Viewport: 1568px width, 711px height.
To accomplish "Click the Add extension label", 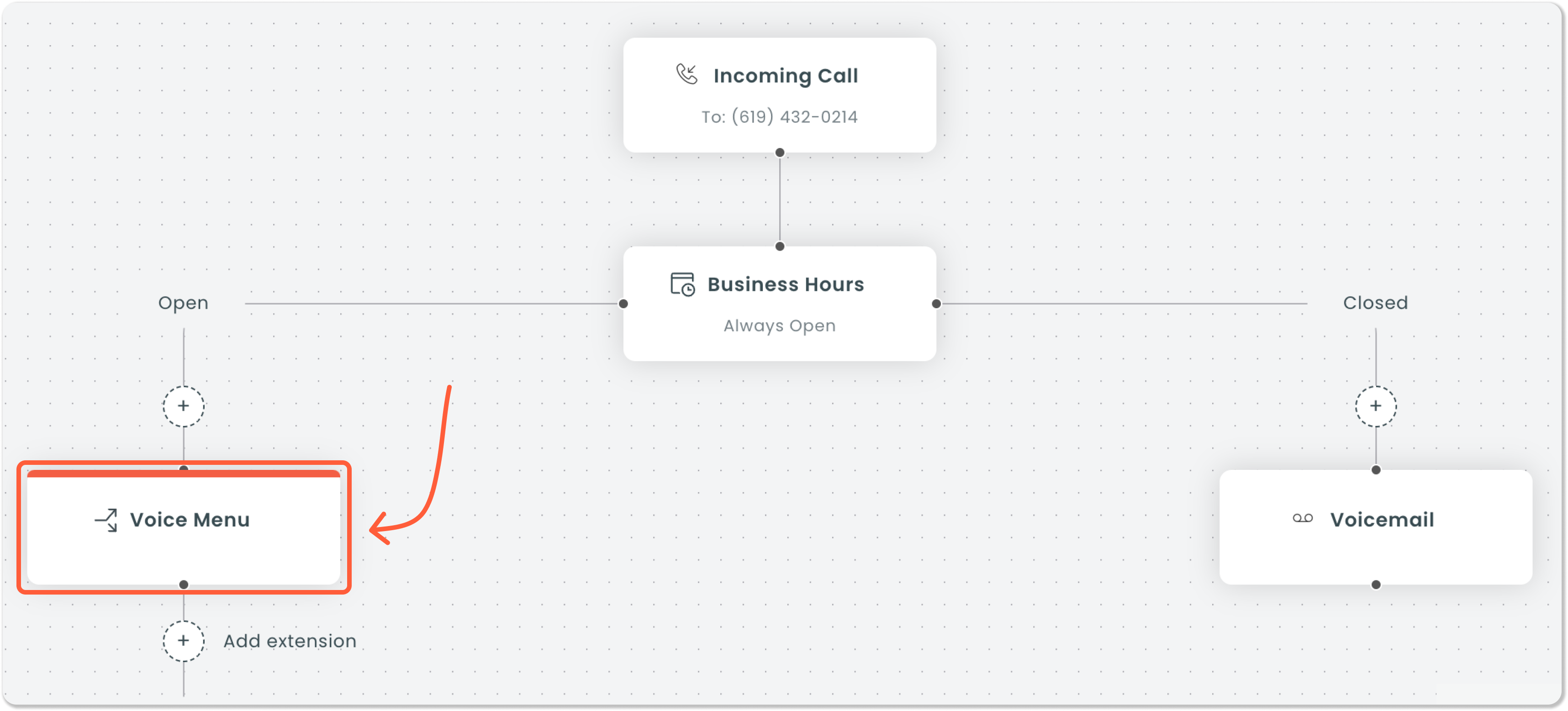I will point(290,641).
